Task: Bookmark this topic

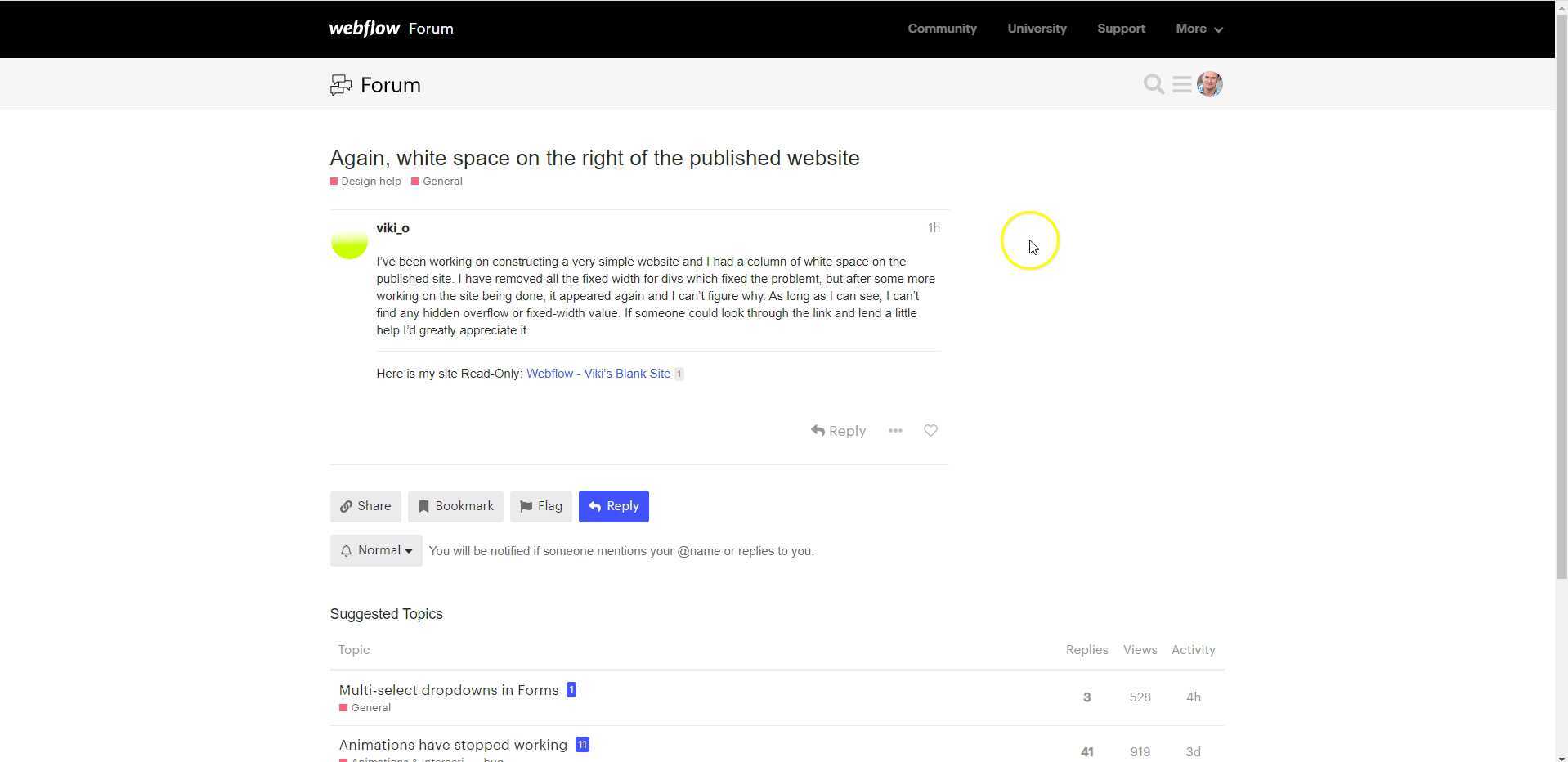Action: click(455, 506)
